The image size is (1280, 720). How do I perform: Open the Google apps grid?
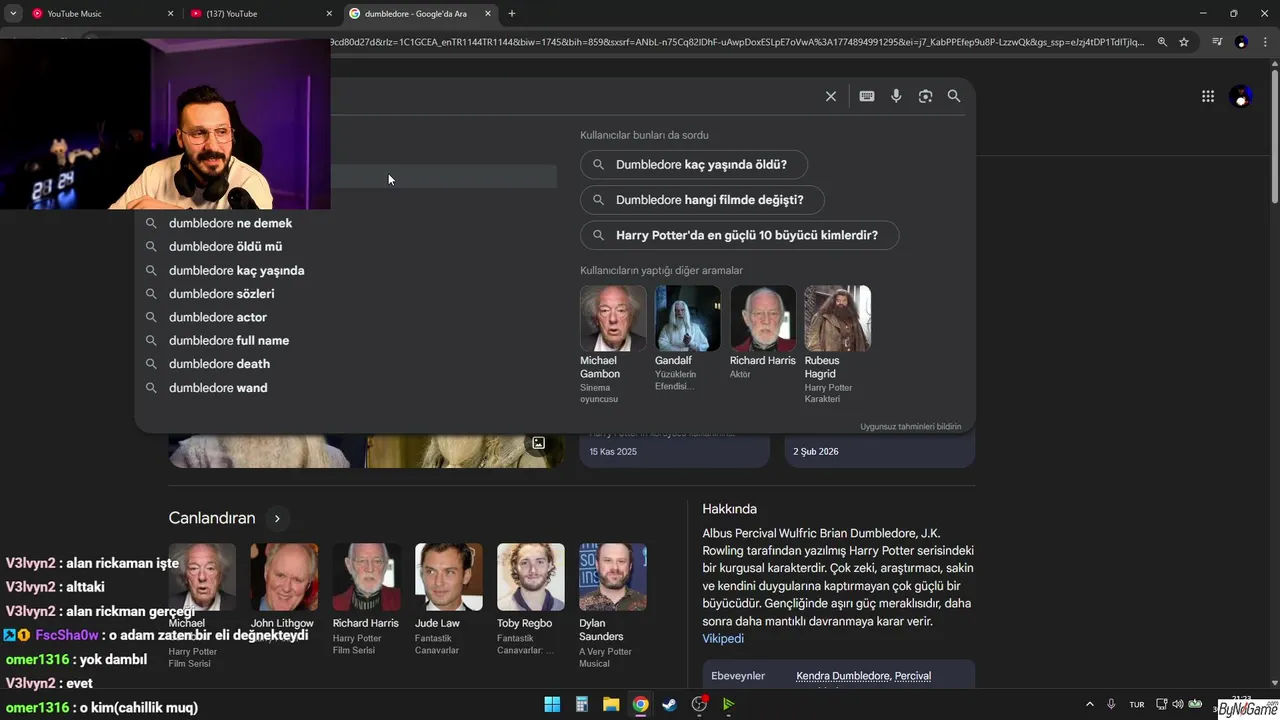pos(1208,96)
